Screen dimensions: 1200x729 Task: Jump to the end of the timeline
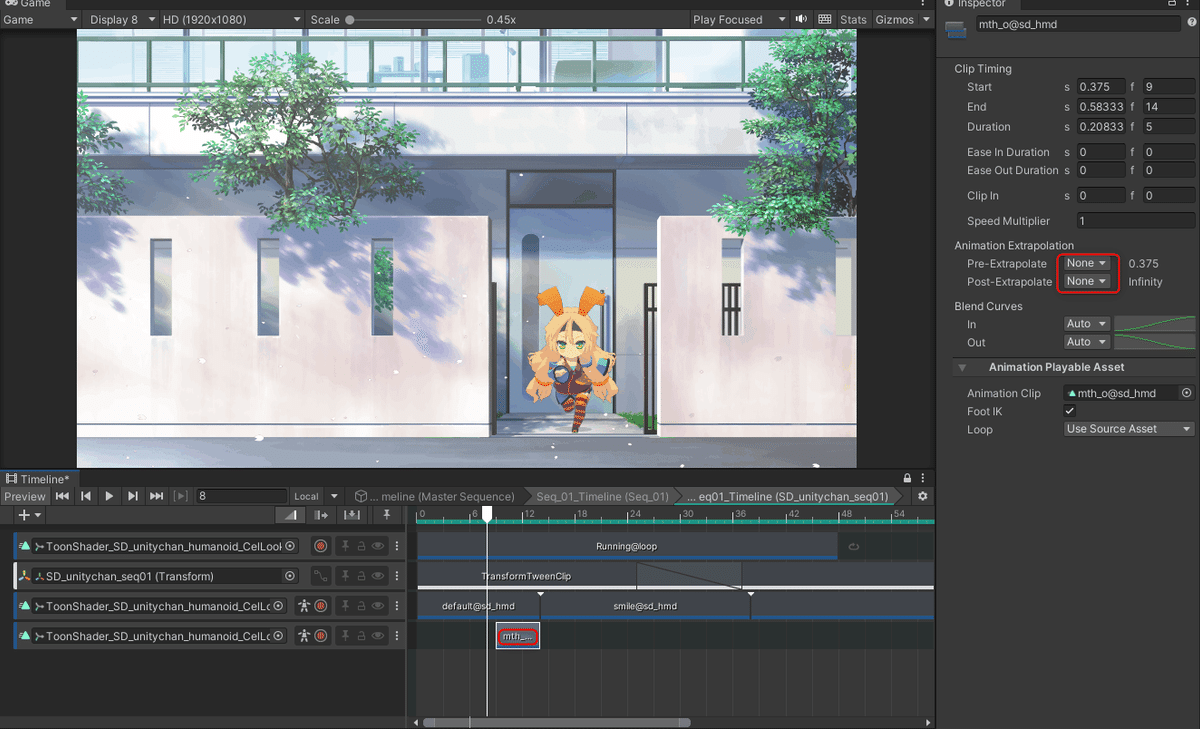coord(156,496)
